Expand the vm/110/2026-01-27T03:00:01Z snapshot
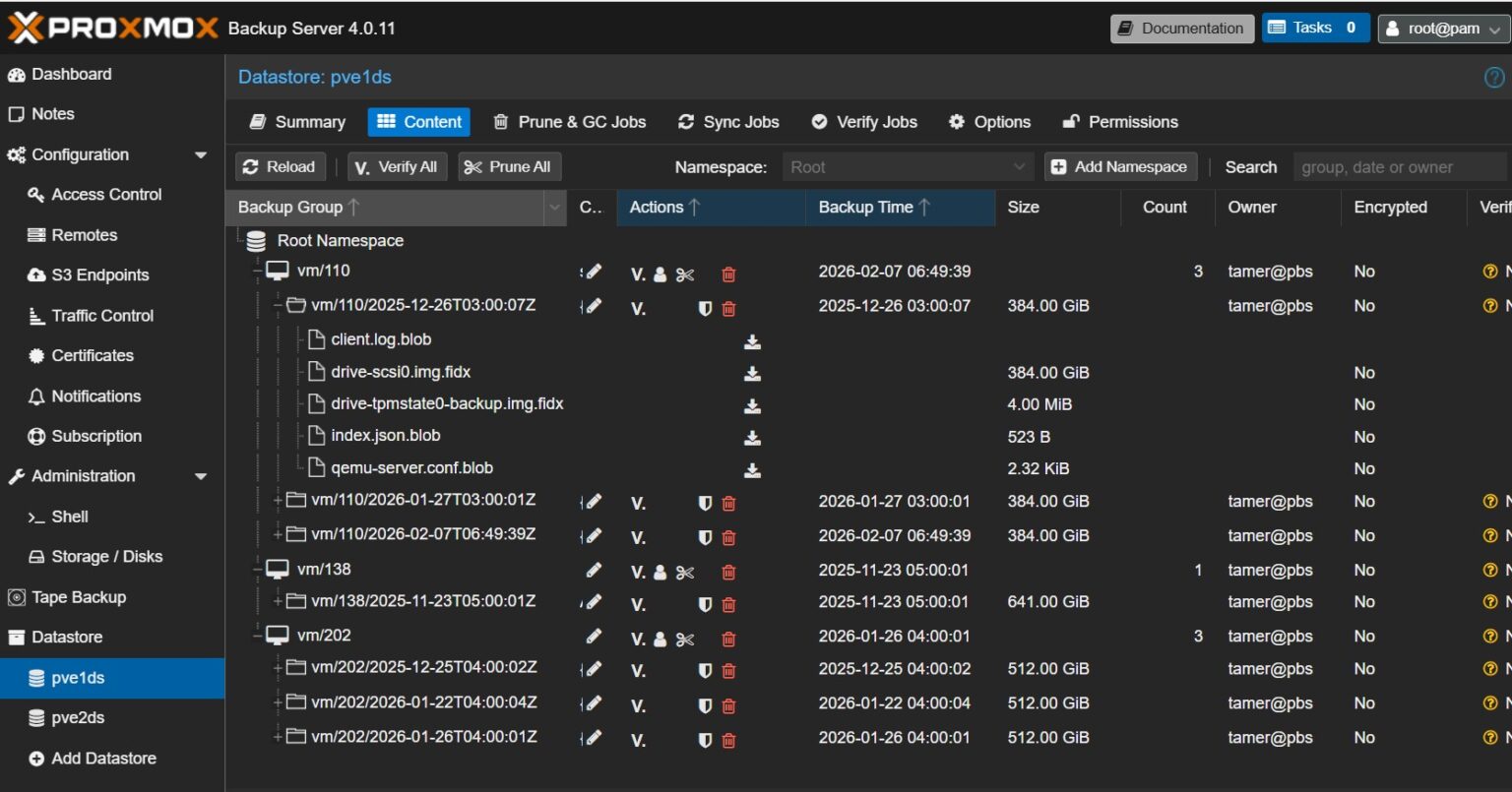The height and width of the screenshot is (792, 1512). [x=279, y=500]
